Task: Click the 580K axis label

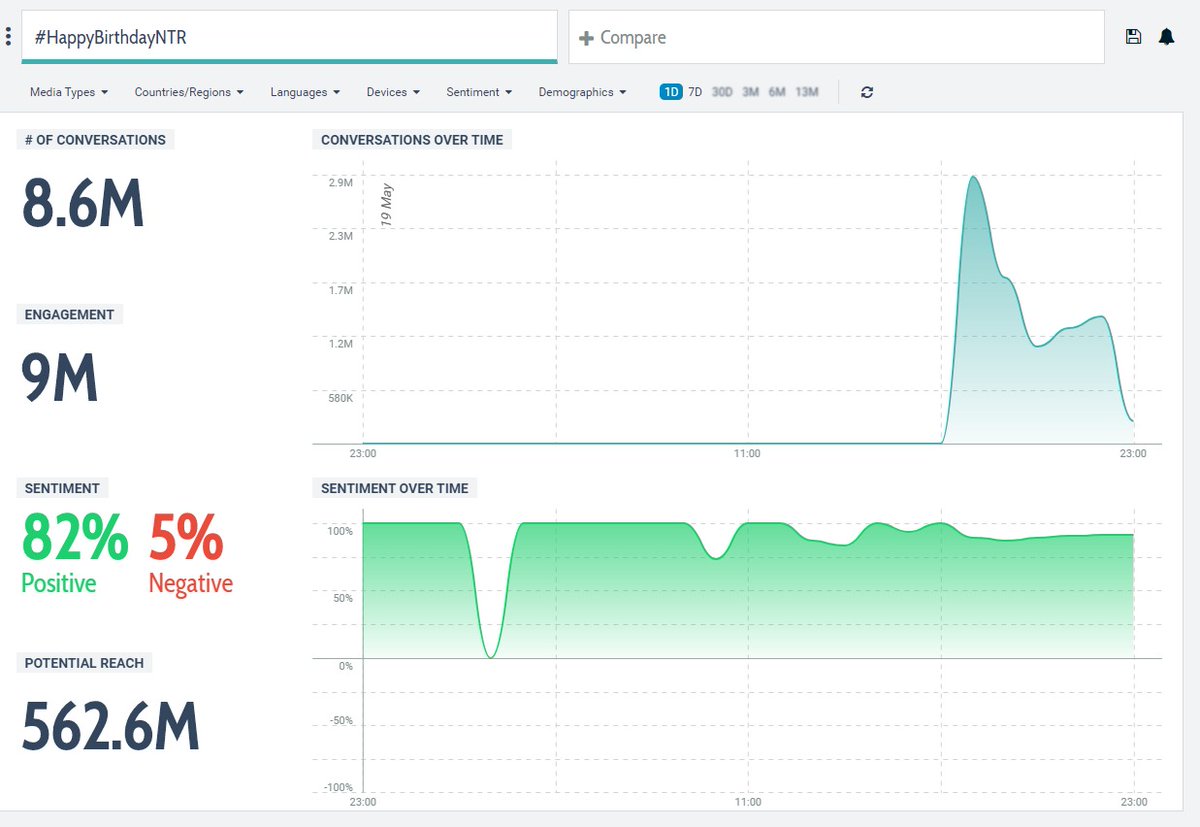Action: tap(340, 398)
